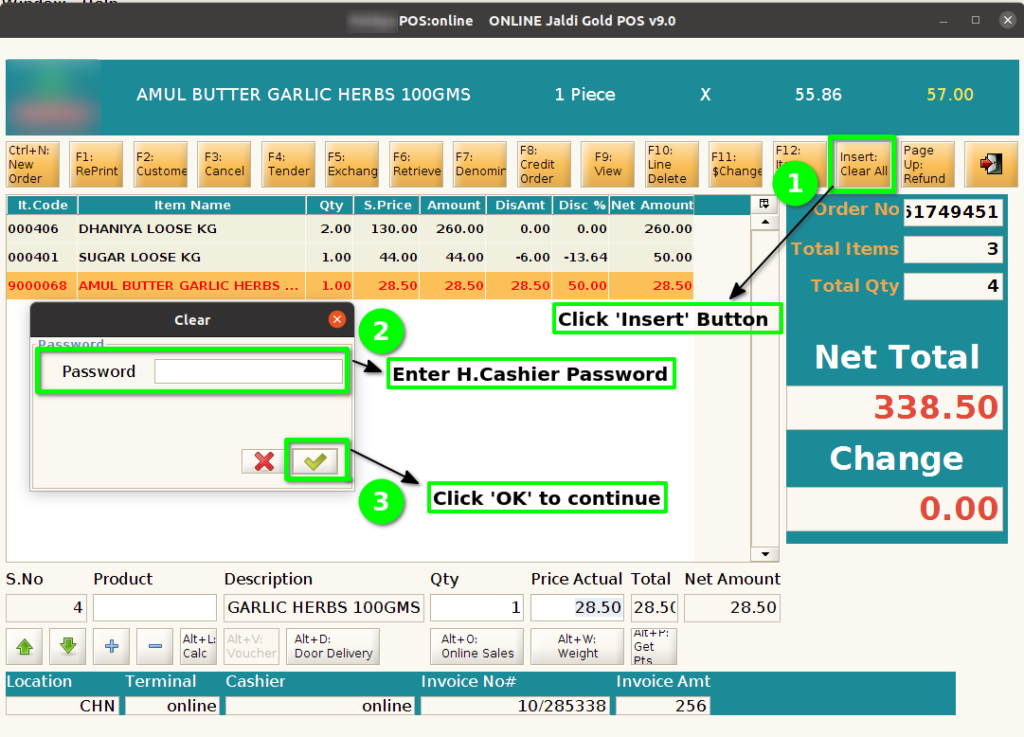Click the It.Code column header
Image resolution: width=1024 pixels, height=737 pixels.
tap(42, 205)
